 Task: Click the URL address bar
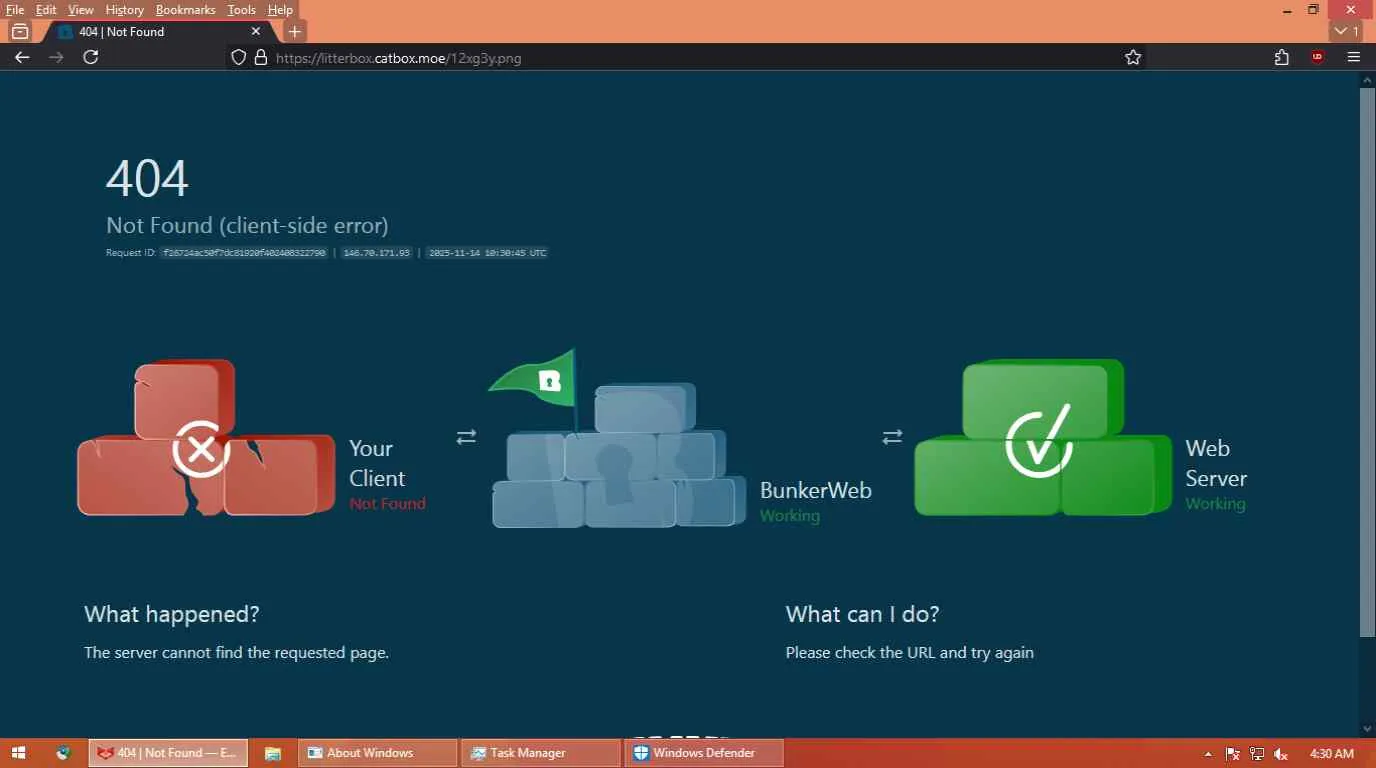coord(690,58)
